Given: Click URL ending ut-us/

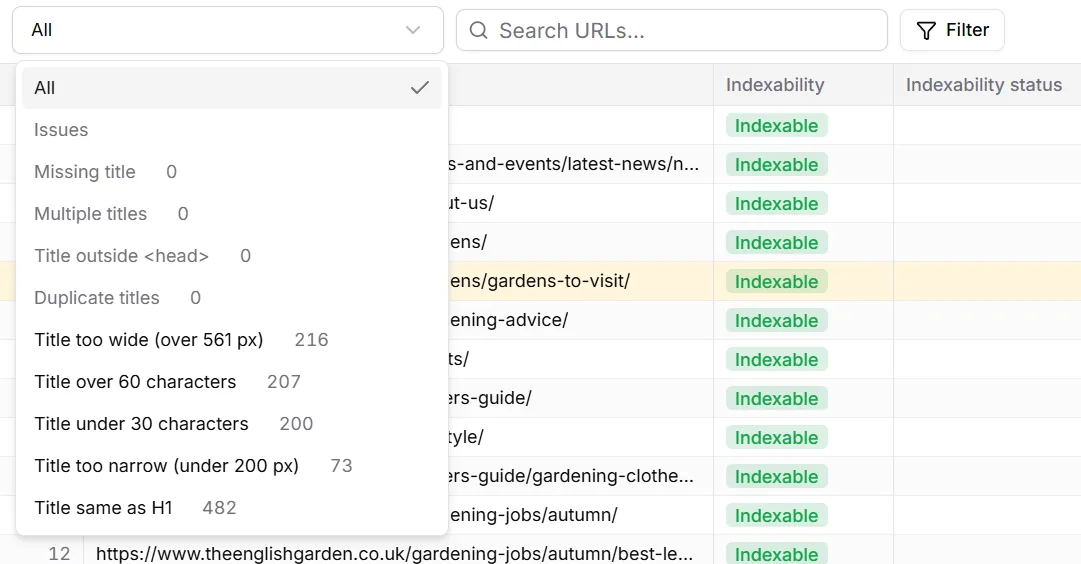Looking at the screenshot, I should [472, 203].
